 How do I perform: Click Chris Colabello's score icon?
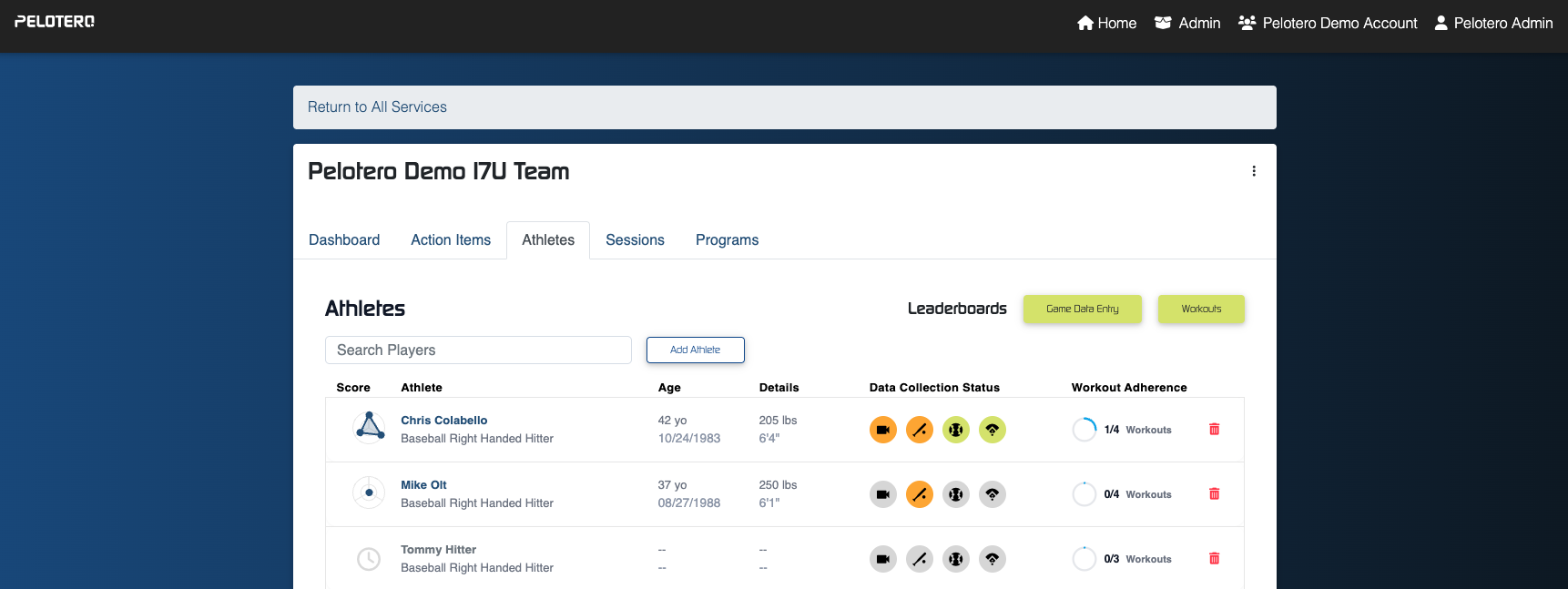[x=369, y=426]
